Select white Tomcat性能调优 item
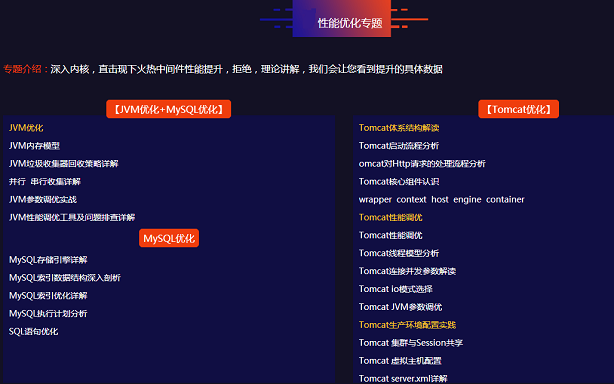The height and width of the screenshot is (384, 614). click(391, 235)
